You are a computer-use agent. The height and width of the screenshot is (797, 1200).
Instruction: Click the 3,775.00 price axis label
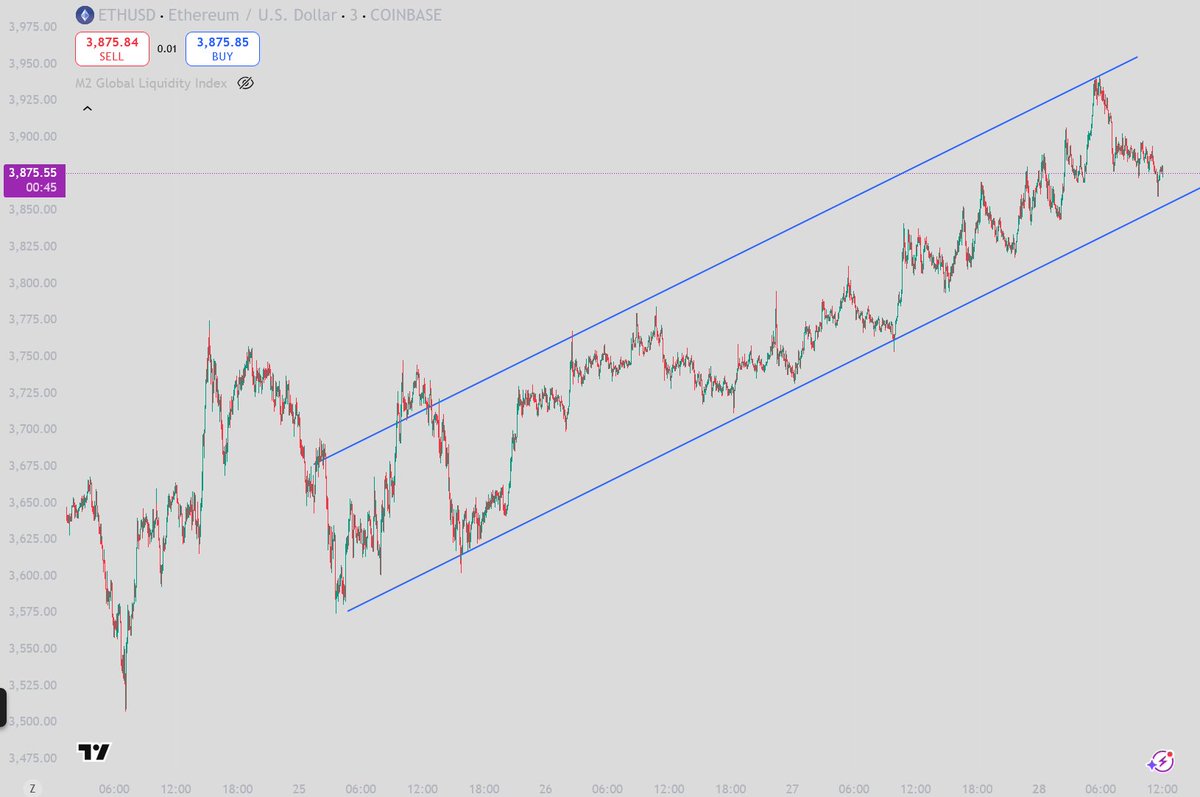[32, 319]
